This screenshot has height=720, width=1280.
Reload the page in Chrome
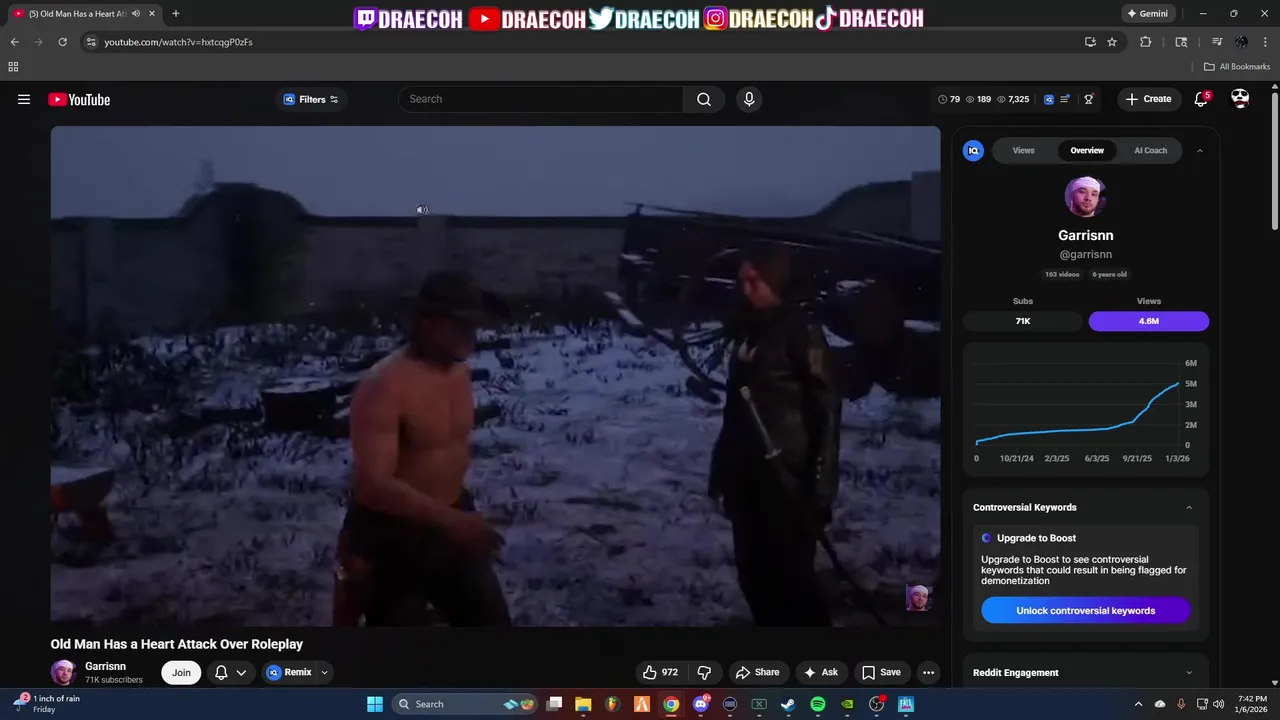point(62,42)
